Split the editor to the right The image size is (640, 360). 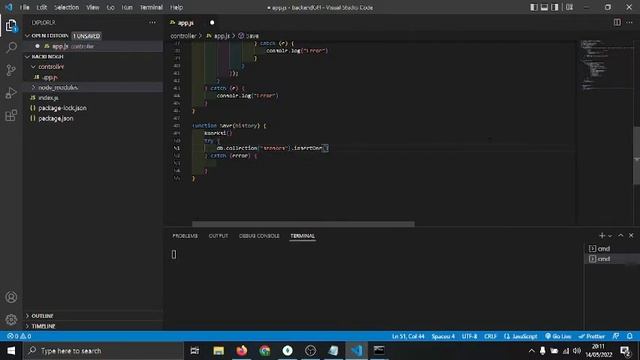[617, 22]
